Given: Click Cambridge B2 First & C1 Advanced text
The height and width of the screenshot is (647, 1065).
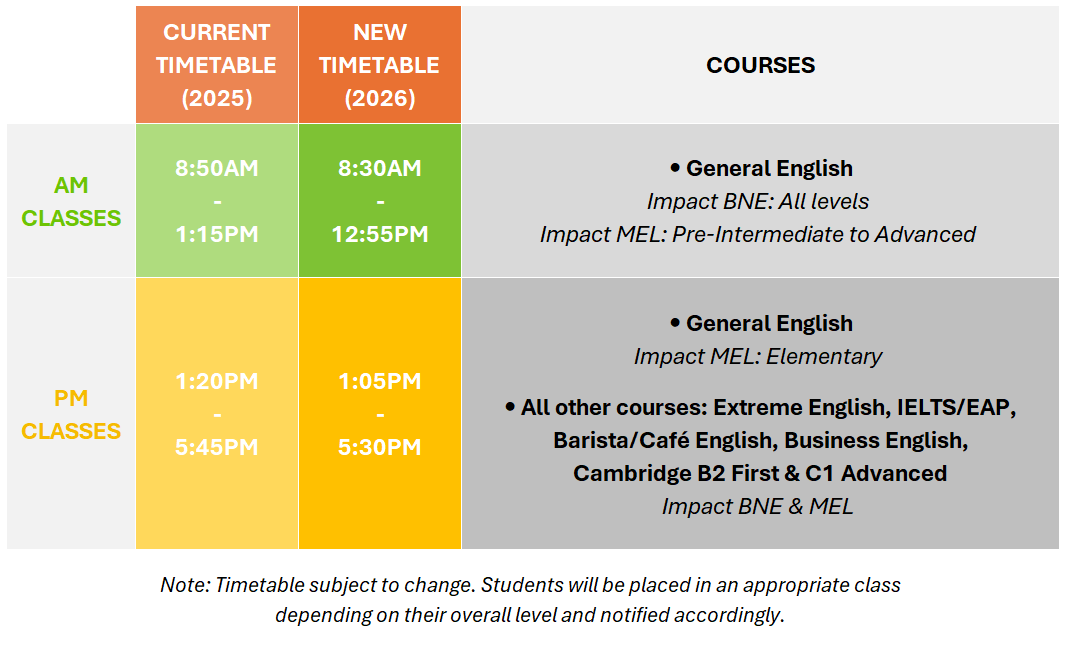Looking at the screenshot, I should pyautogui.click(x=760, y=473).
